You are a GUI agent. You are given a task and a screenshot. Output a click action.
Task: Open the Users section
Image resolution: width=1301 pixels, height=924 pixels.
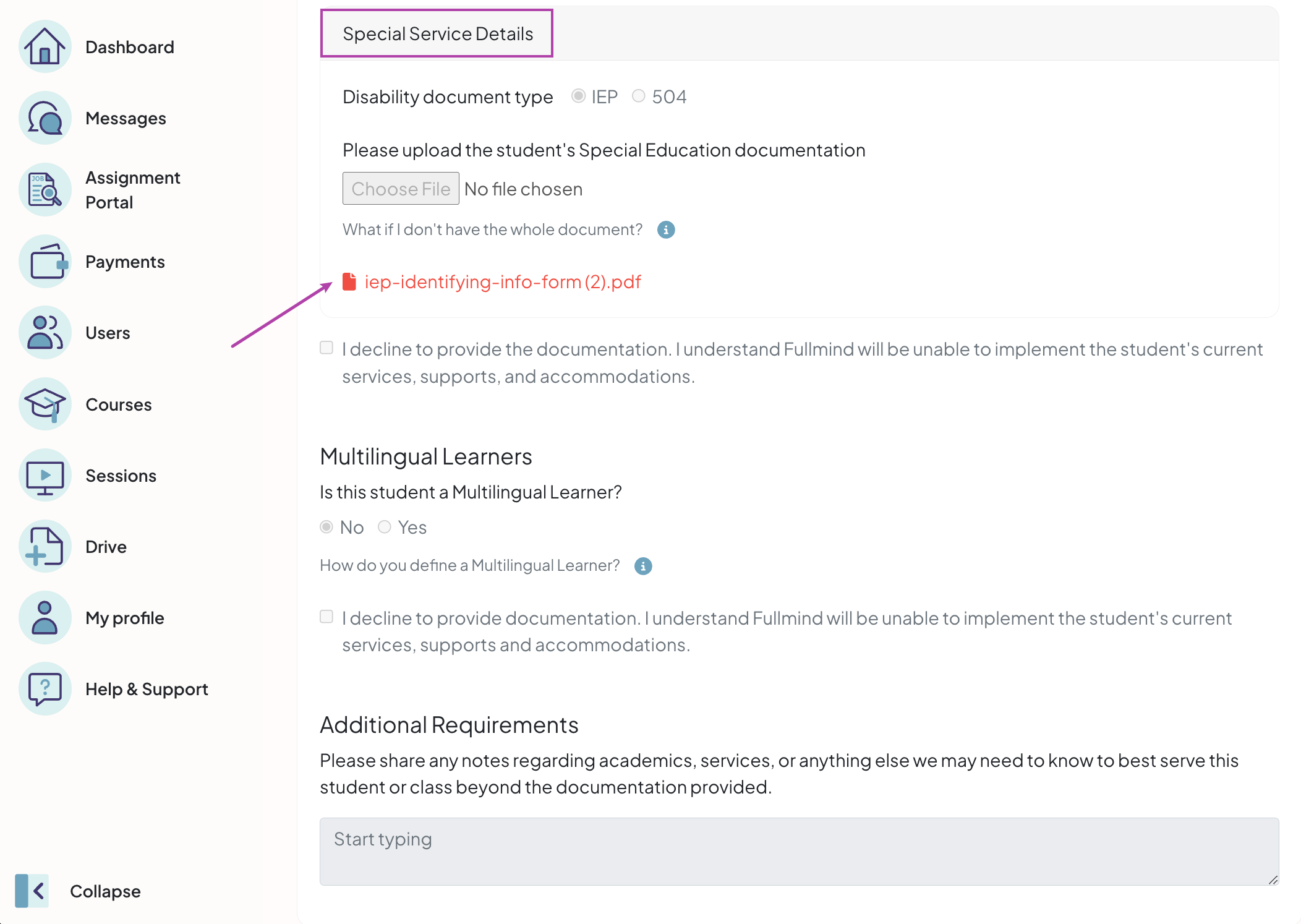108,332
